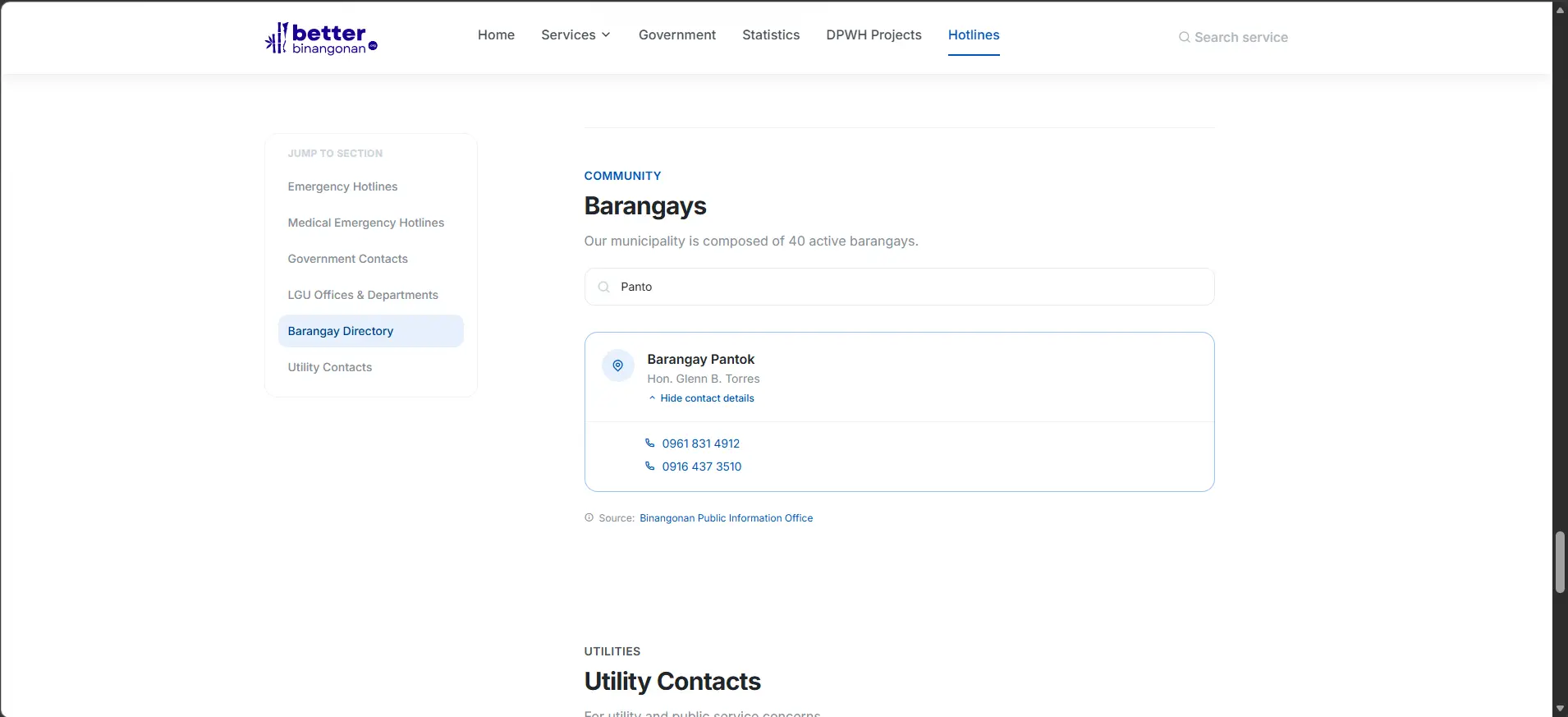Click phone icon beside 0916 437 3510
The height and width of the screenshot is (717, 1568).
(650, 466)
